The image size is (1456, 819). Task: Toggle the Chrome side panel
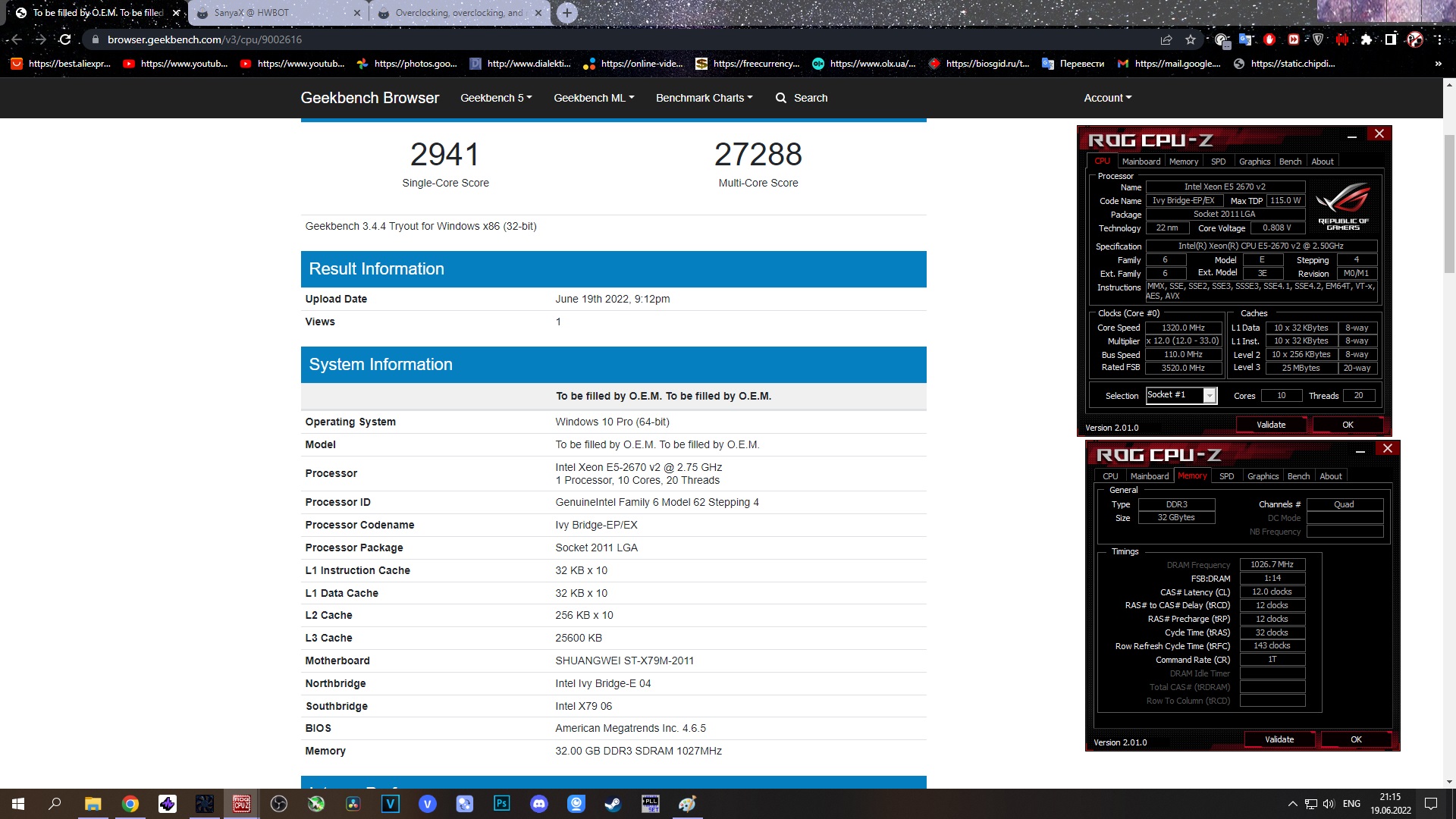pyautogui.click(x=1391, y=39)
